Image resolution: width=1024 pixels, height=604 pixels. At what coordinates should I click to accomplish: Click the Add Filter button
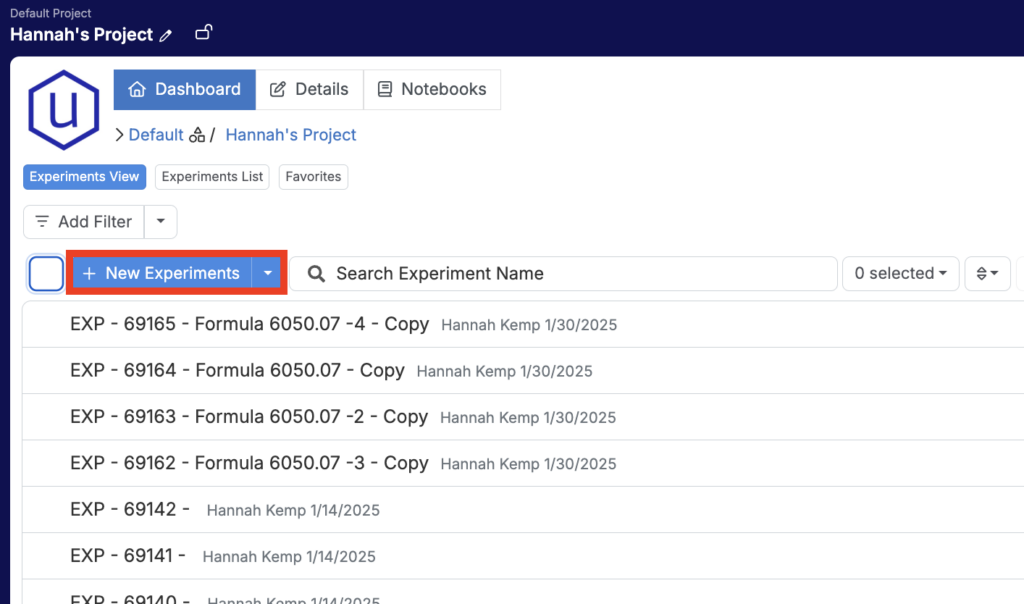pyautogui.click(x=84, y=222)
